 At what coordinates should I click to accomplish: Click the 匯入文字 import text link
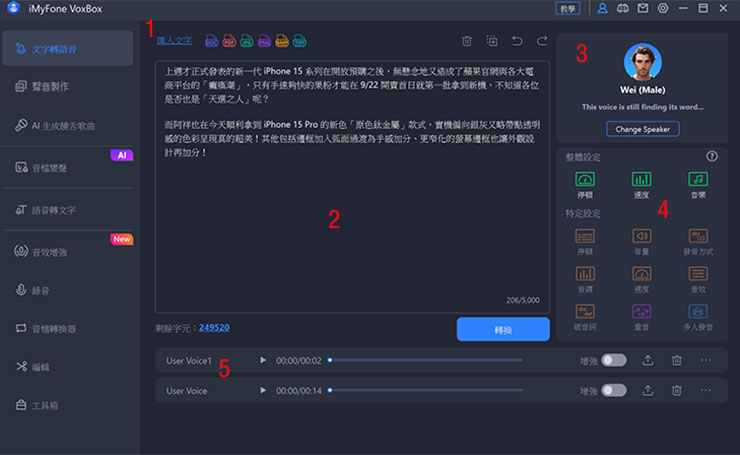174,41
